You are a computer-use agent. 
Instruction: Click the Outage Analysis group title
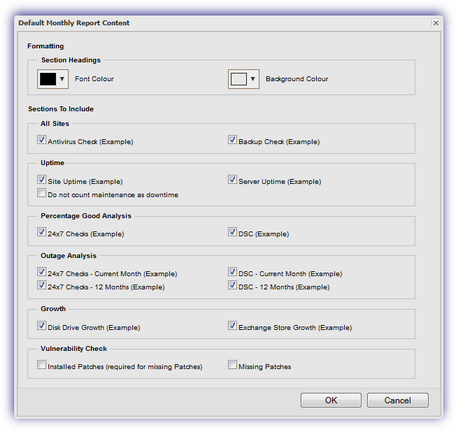[x=68, y=256]
